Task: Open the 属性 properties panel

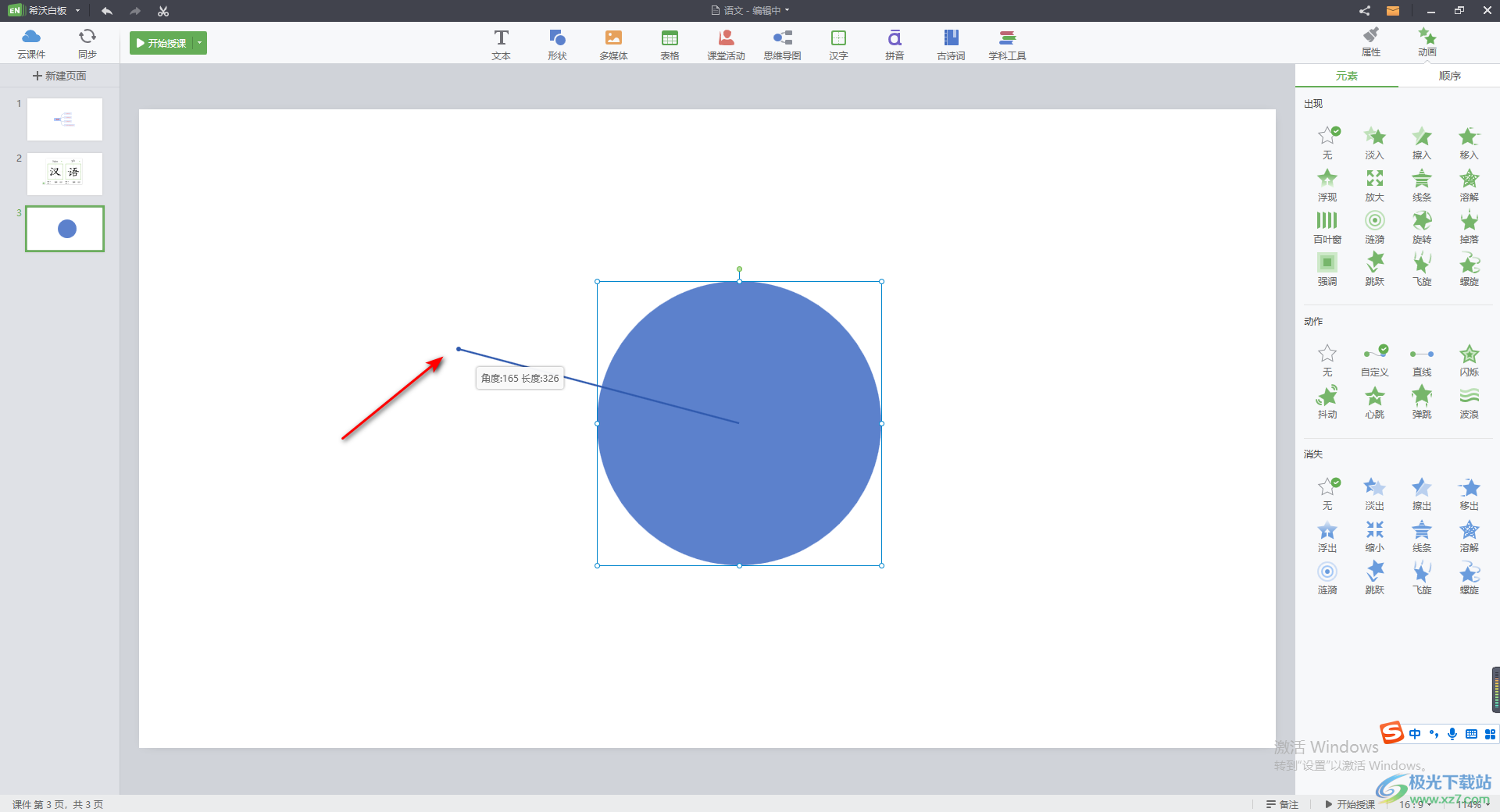Action: point(1371,42)
